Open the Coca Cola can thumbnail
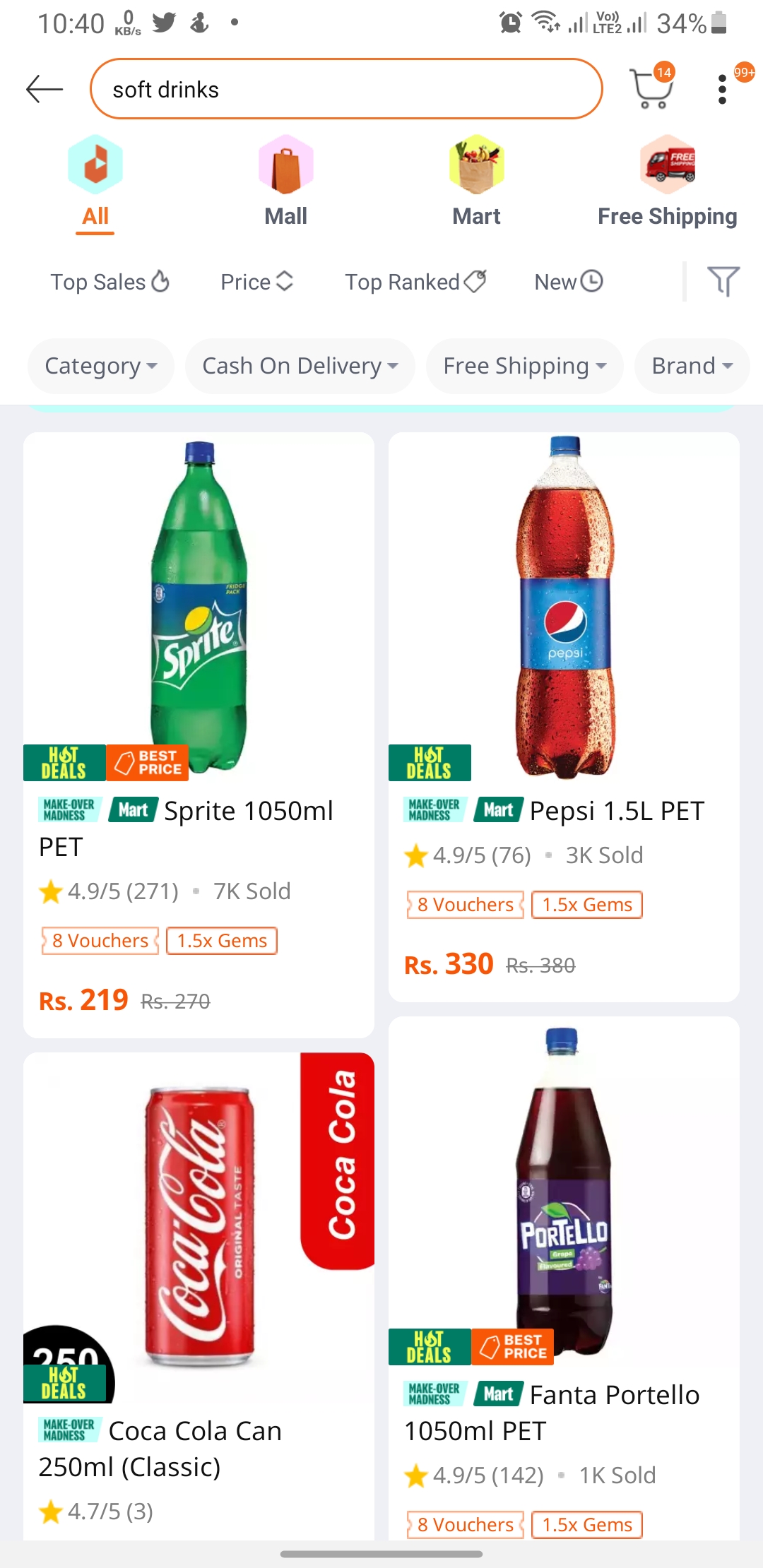Screen dimensions: 763x1568 pos(199,1228)
